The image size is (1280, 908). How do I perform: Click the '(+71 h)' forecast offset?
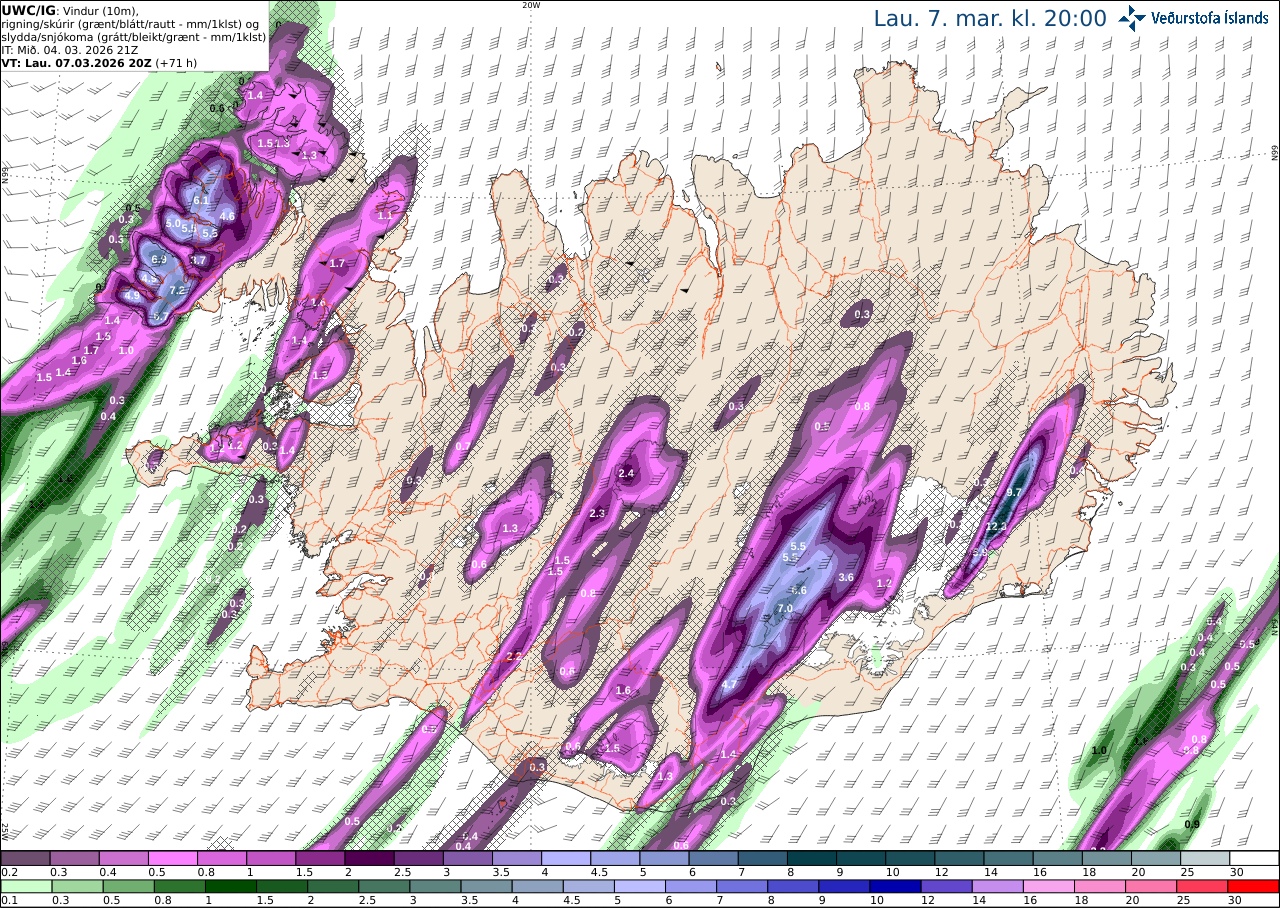[x=176, y=62]
